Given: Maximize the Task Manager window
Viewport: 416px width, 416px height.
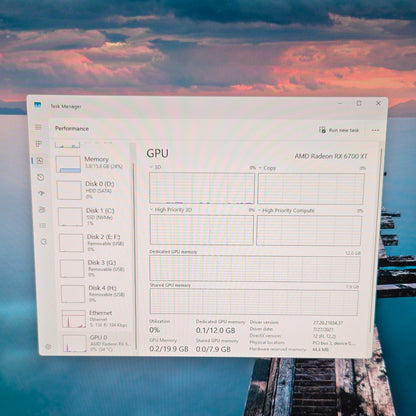Looking at the screenshot, I should (x=359, y=103).
